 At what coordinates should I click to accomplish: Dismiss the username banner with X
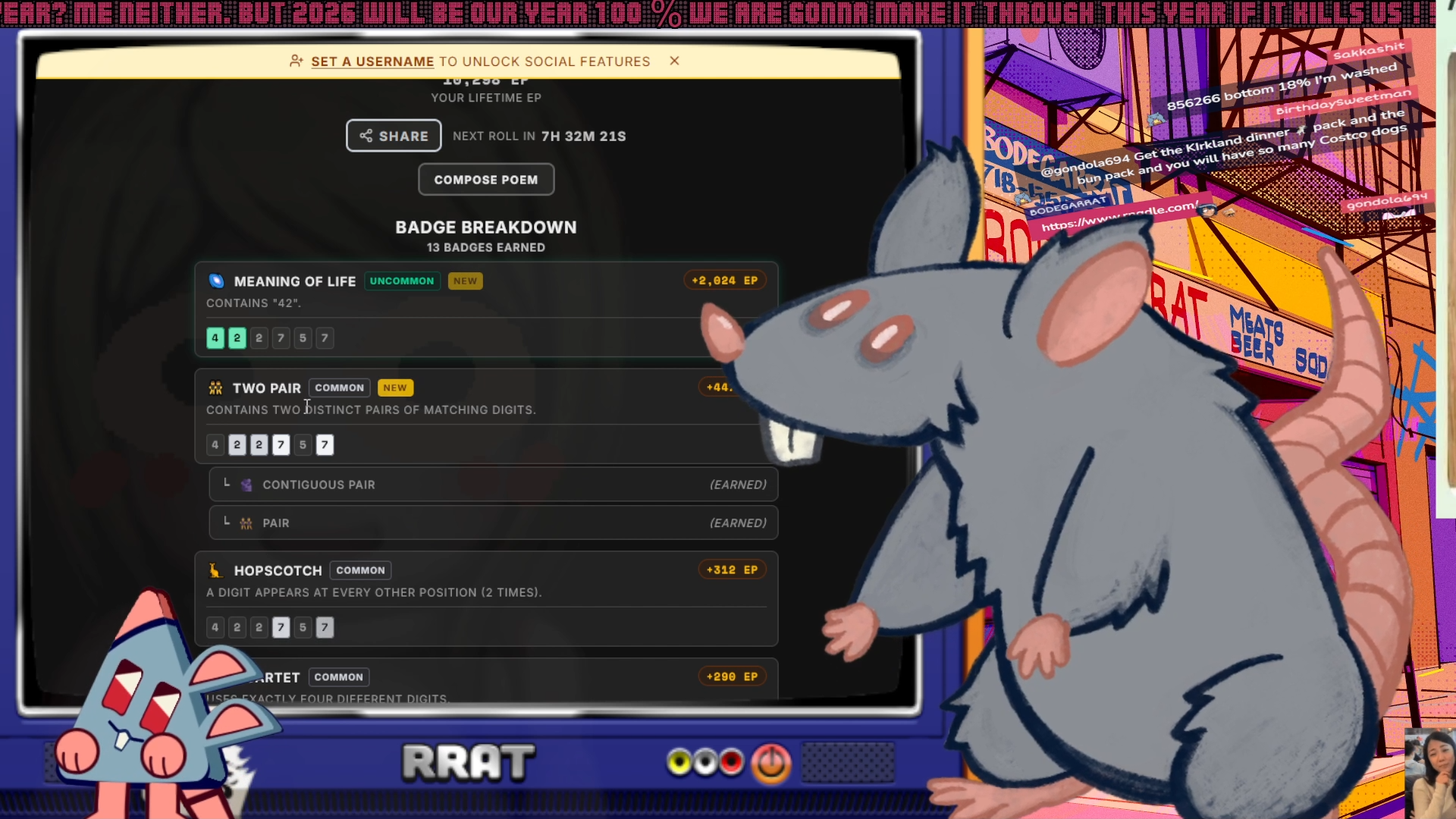pos(674,61)
